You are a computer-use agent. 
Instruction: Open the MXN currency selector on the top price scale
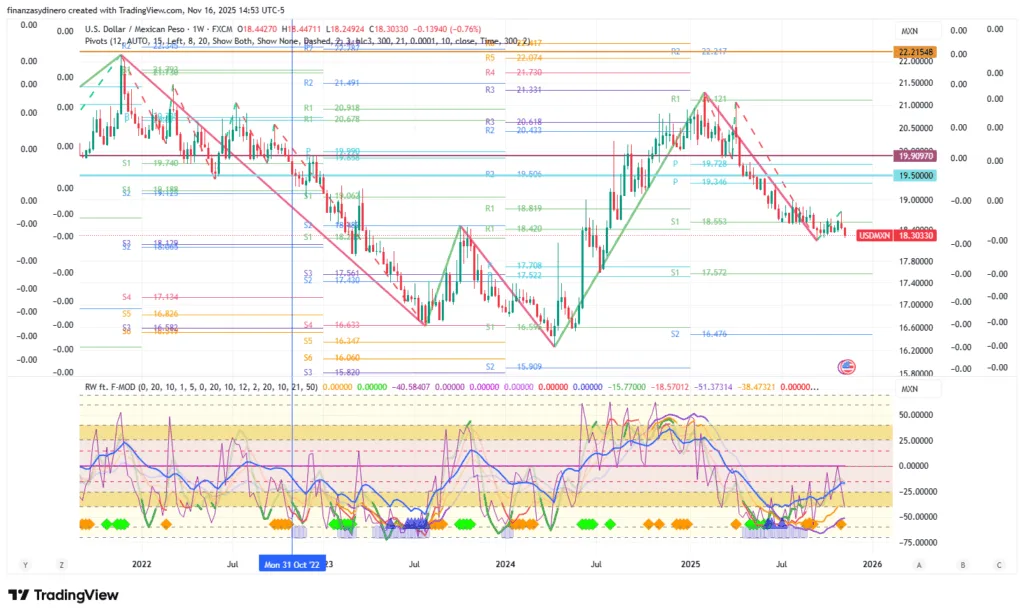click(909, 31)
